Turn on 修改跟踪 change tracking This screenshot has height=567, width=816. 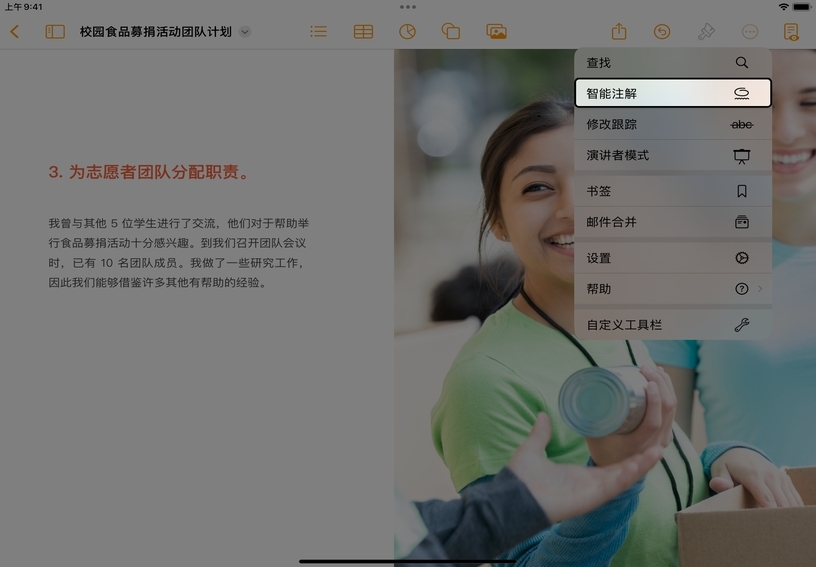pyautogui.click(x=672, y=125)
